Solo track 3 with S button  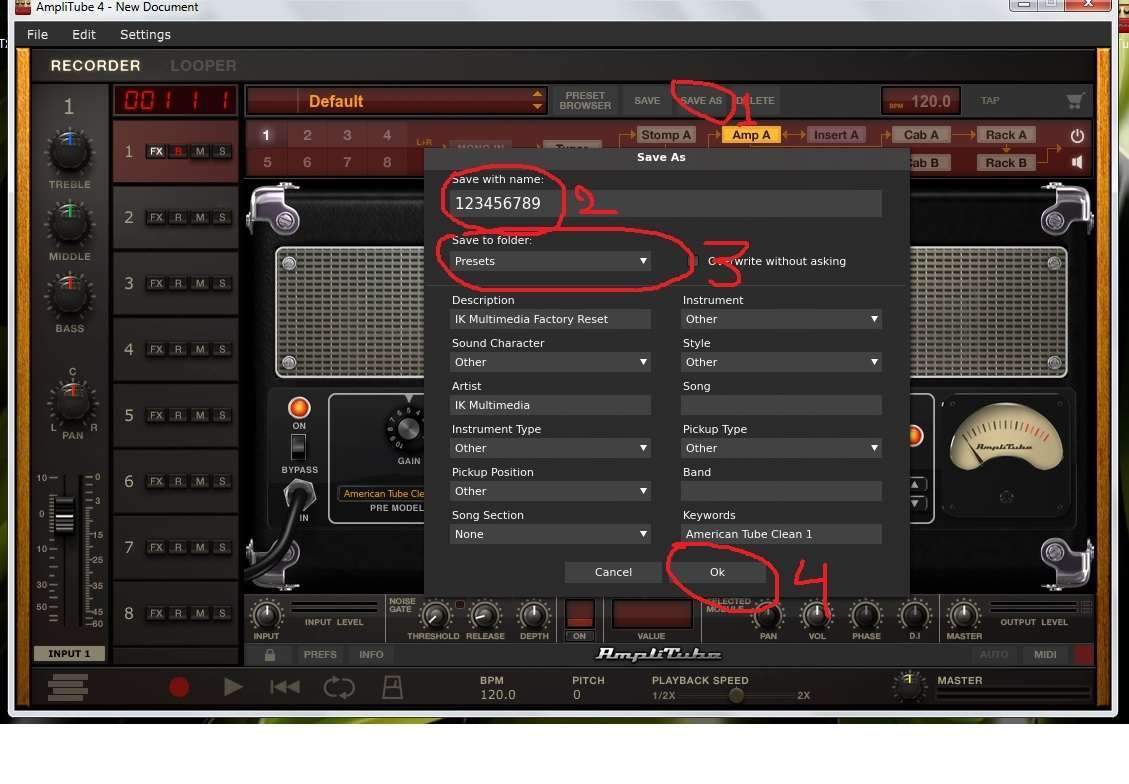coord(222,284)
